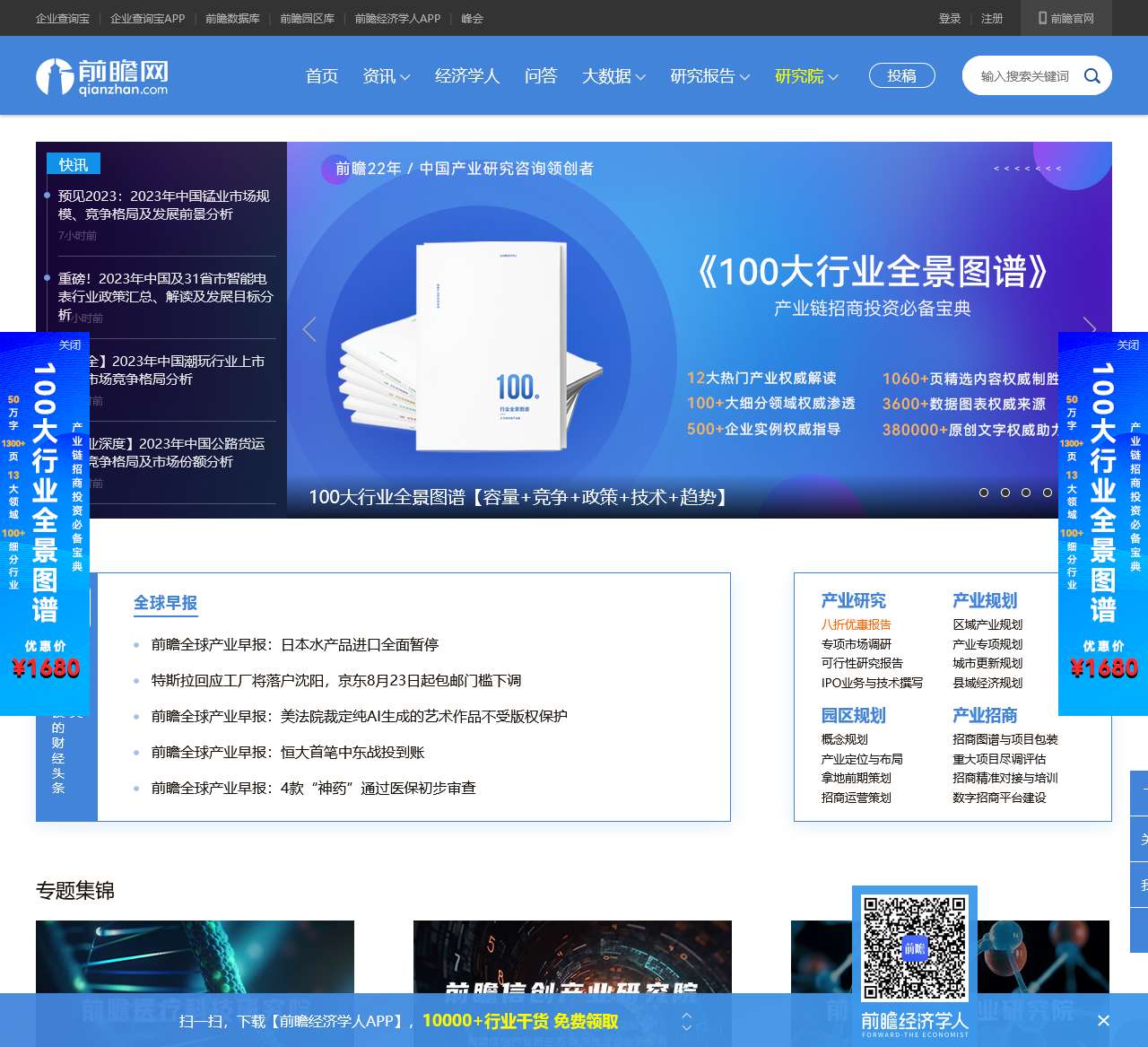Open 产业定位与布局 link

[x=862, y=759]
